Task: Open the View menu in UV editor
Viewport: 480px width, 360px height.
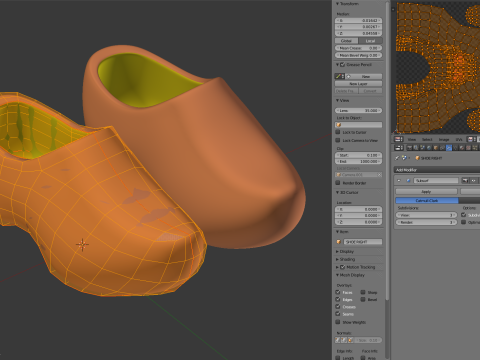Action: 412,139
